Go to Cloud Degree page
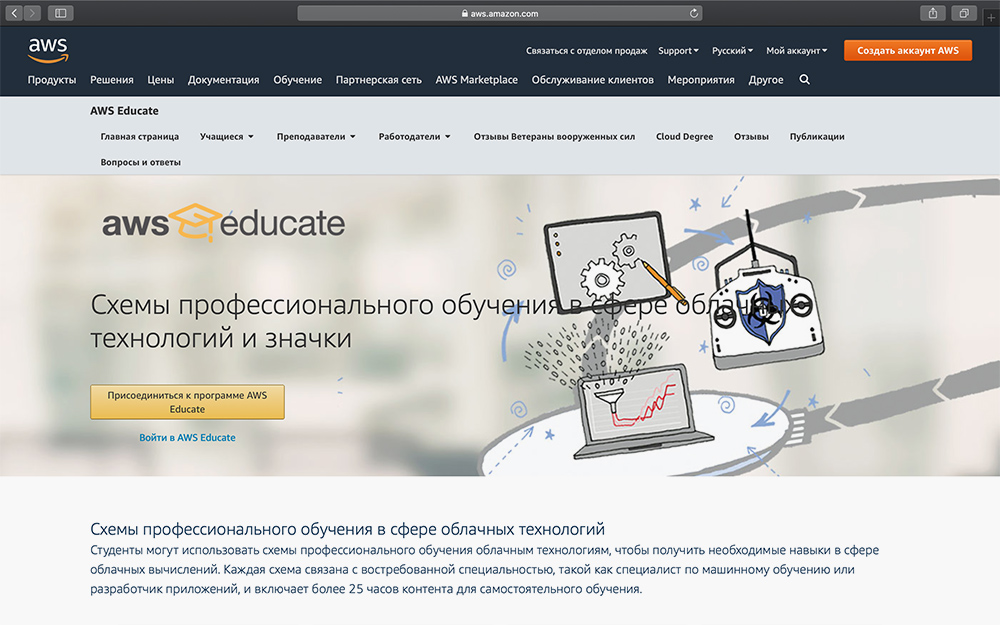 (x=684, y=136)
